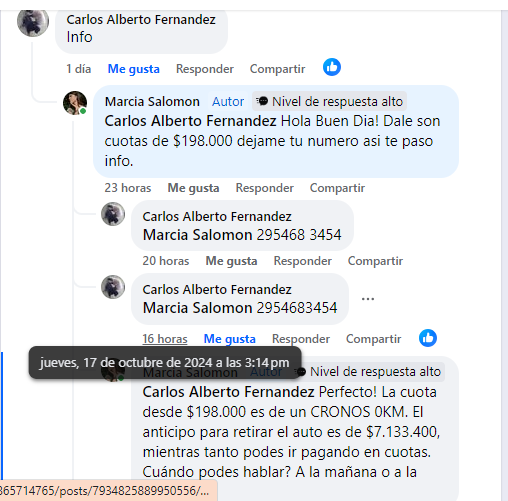Toggle Me gusta on the 16 horas reply
This screenshot has width=508, height=501.
(229, 339)
